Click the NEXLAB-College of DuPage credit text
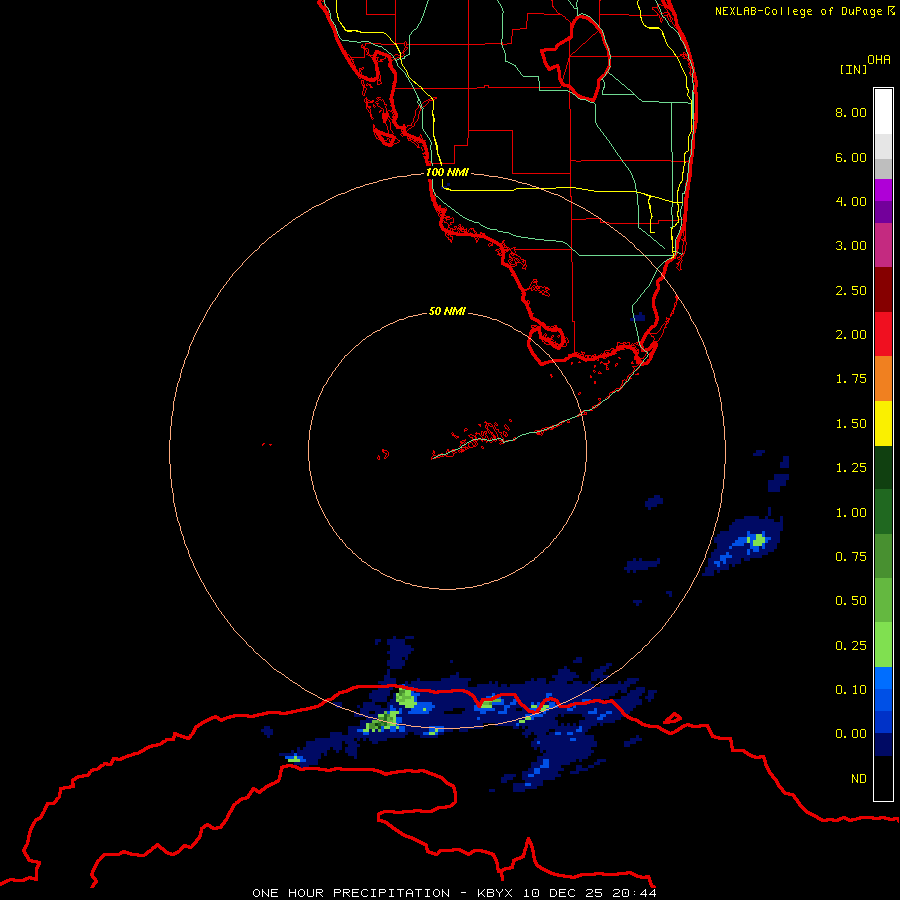Viewport: 900px width, 900px height. (x=804, y=11)
